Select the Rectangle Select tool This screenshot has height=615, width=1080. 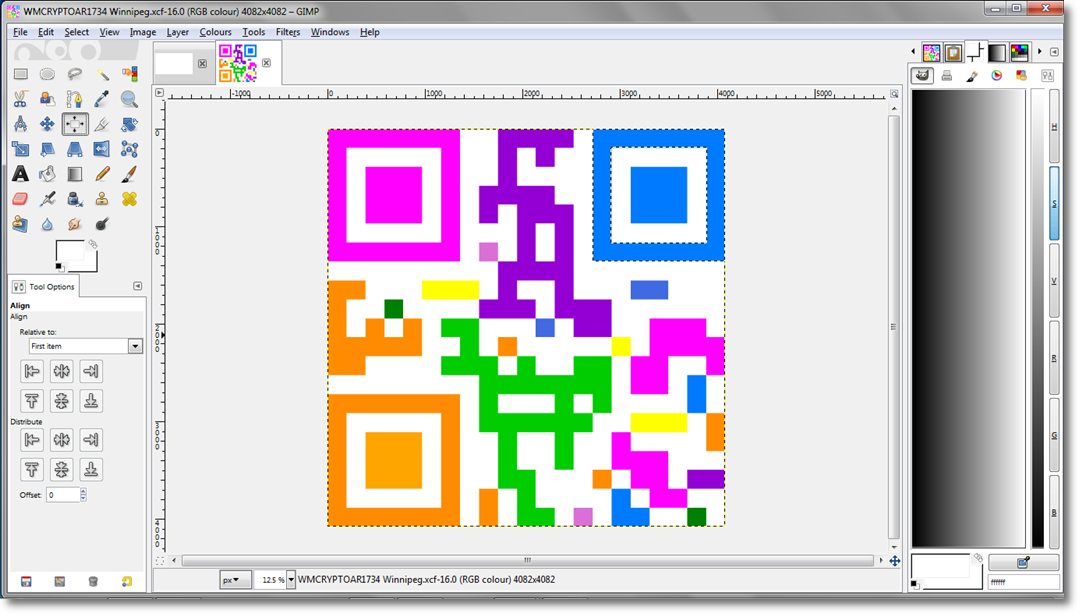click(x=21, y=74)
